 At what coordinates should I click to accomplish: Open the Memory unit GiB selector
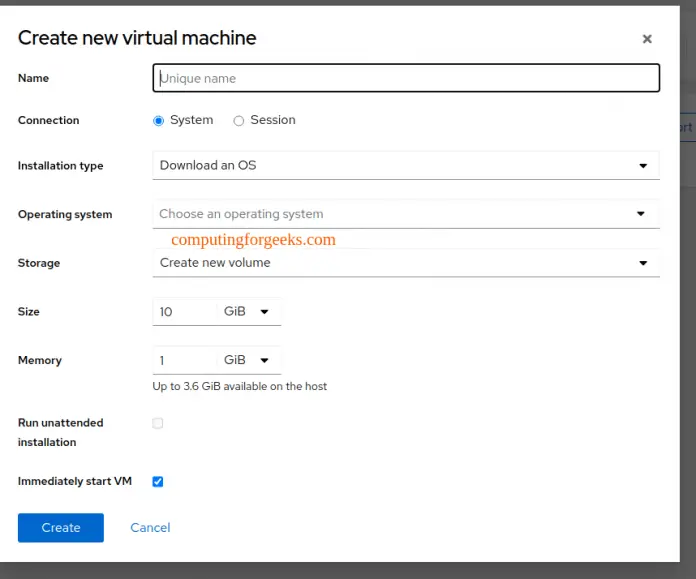click(x=240, y=360)
